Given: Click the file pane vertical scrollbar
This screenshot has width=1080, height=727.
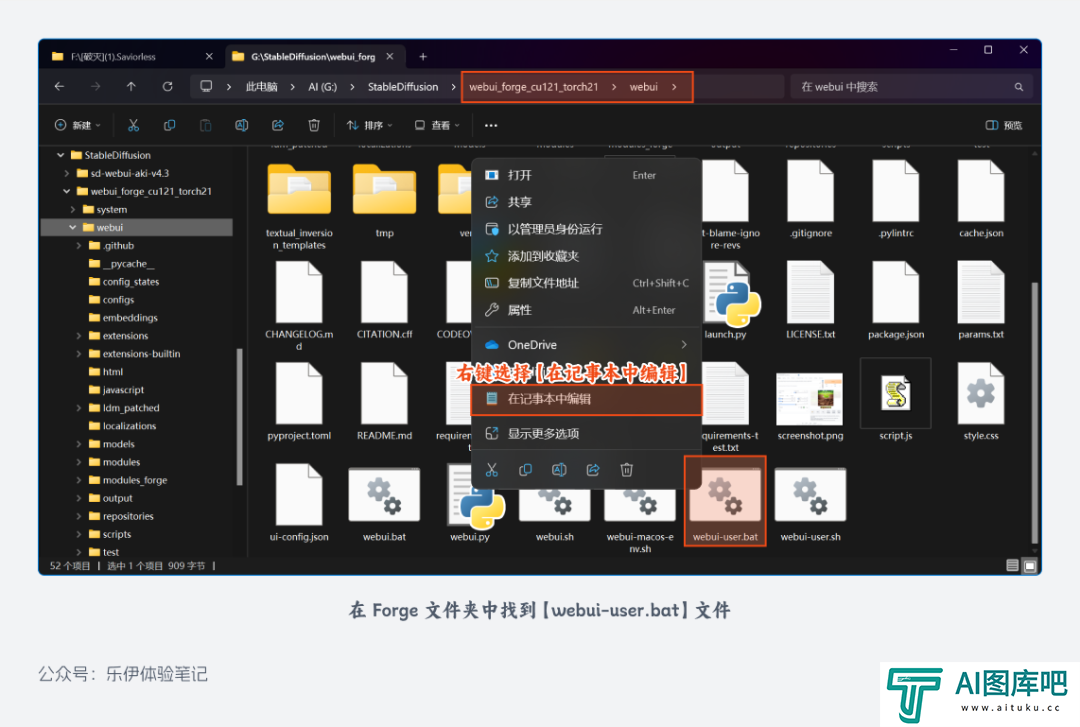Looking at the screenshot, I should (x=1034, y=413).
